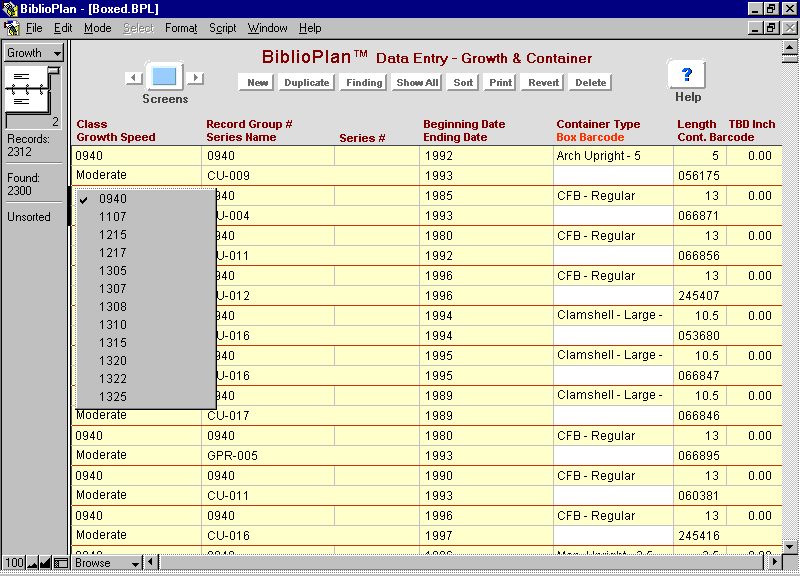The image size is (800, 576).
Task: Click the Unsorted status text
Action: [x=29, y=217]
